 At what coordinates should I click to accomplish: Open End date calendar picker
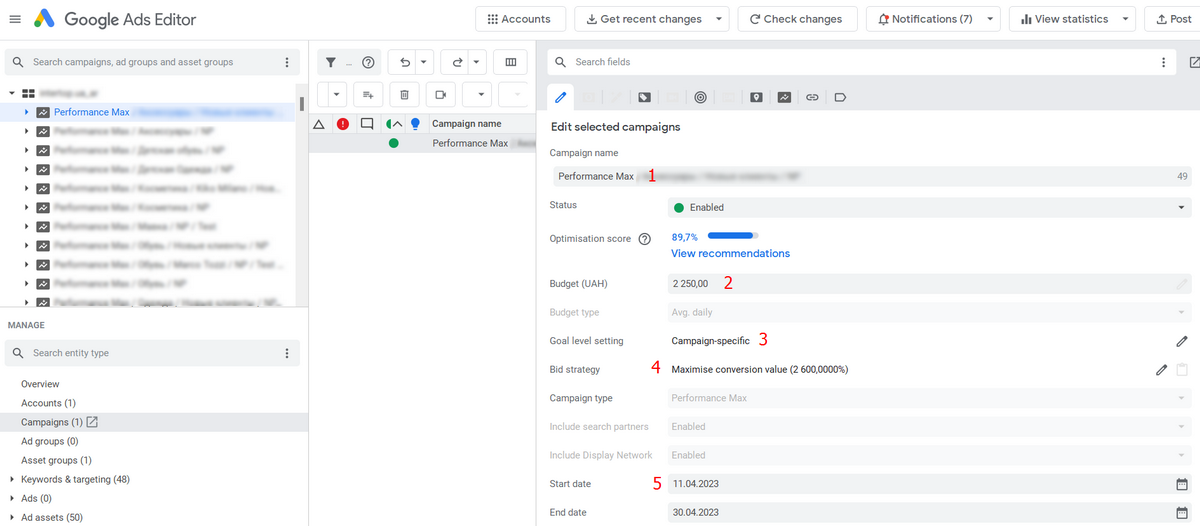1181,513
